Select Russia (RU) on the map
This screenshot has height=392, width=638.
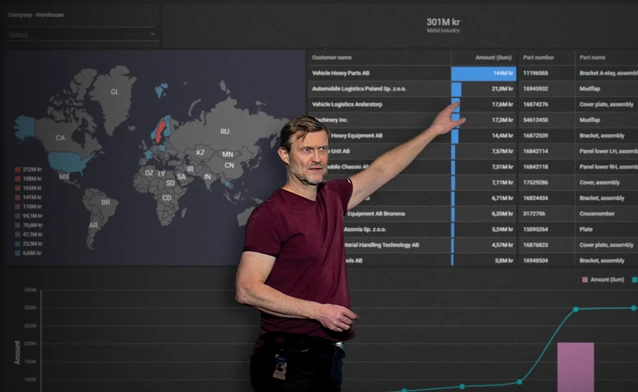click(225, 131)
